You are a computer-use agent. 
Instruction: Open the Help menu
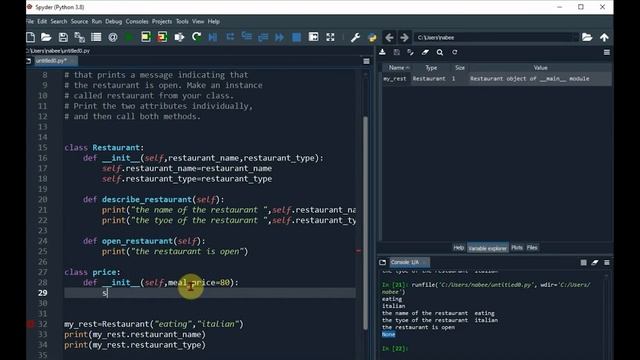[213, 21]
